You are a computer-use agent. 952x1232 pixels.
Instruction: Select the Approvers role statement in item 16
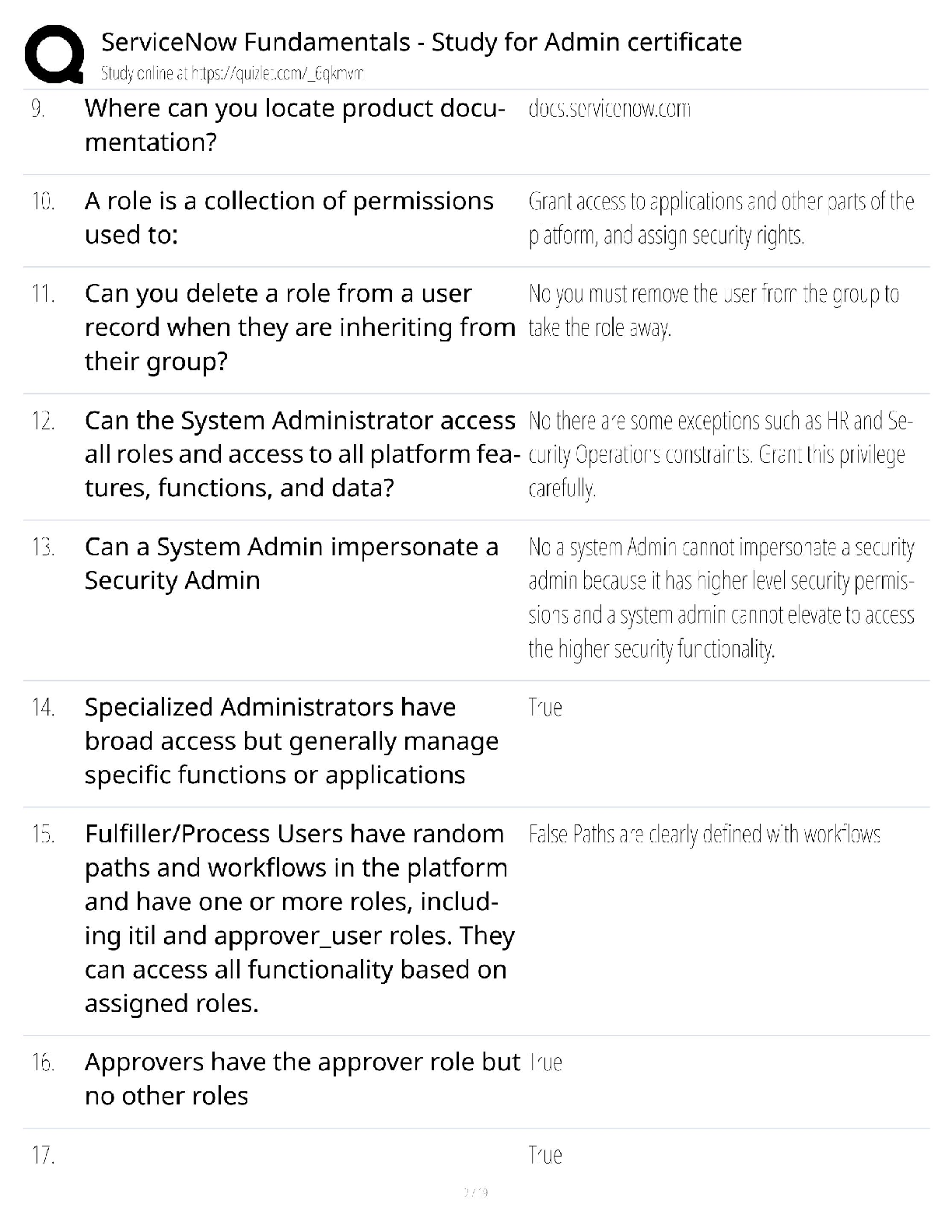(x=302, y=1078)
